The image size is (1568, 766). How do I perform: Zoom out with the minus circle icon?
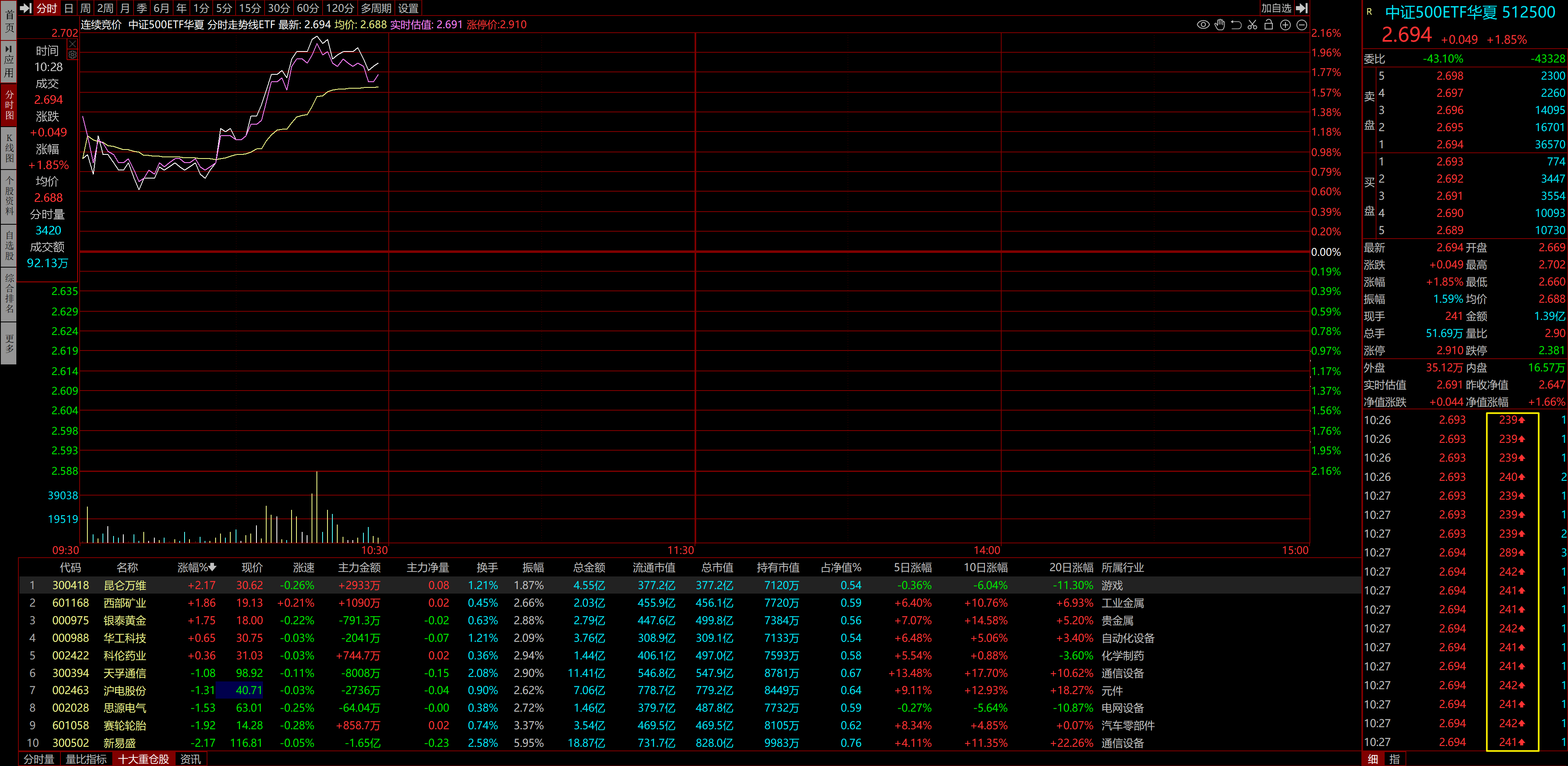[1301, 25]
